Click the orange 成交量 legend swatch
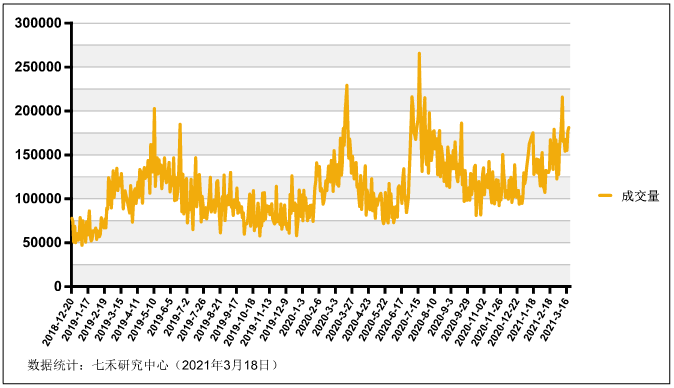Screen dimensions: 674x388 click(x=605, y=196)
